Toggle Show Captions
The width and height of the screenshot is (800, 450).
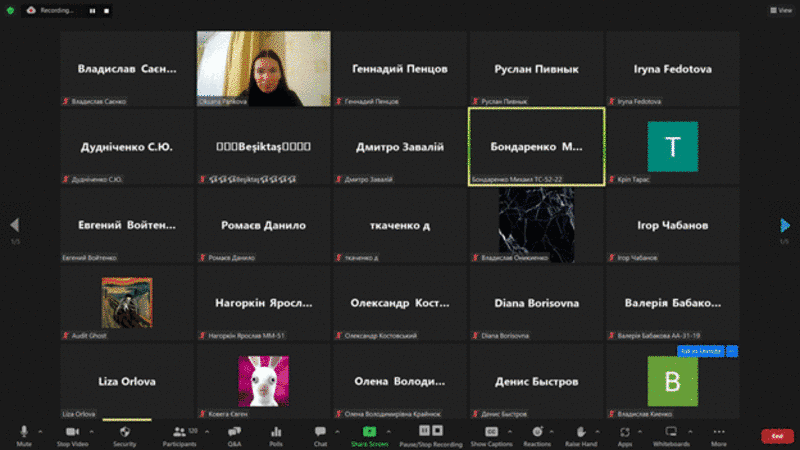tap(491, 434)
